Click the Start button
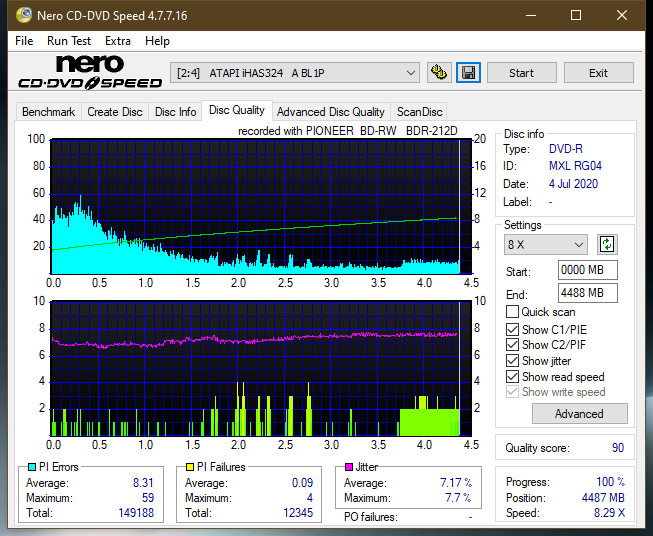Image resolution: width=653 pixels, height=536 pixels. click(521, 73)
